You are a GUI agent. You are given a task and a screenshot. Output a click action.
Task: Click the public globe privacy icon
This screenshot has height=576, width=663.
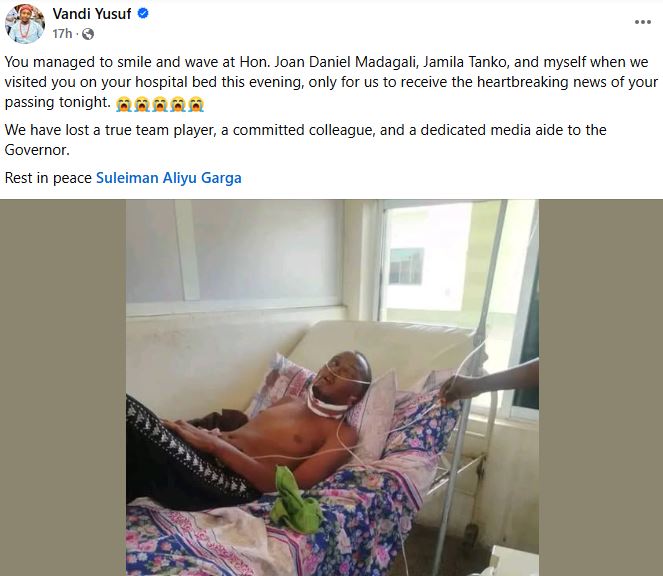point(88,34)
